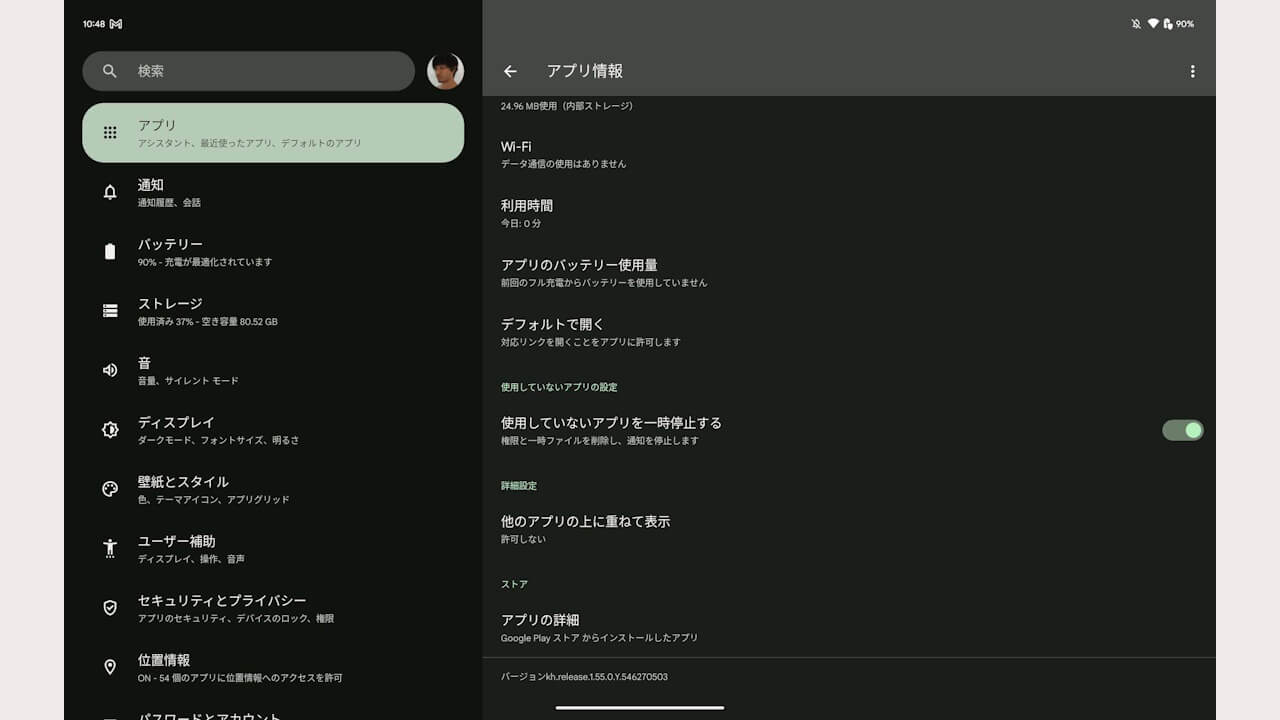Viewport: 1280px width, 720px height.
Task: Click the brightness icon next to ディスプレイ
Action: point(110,430)
